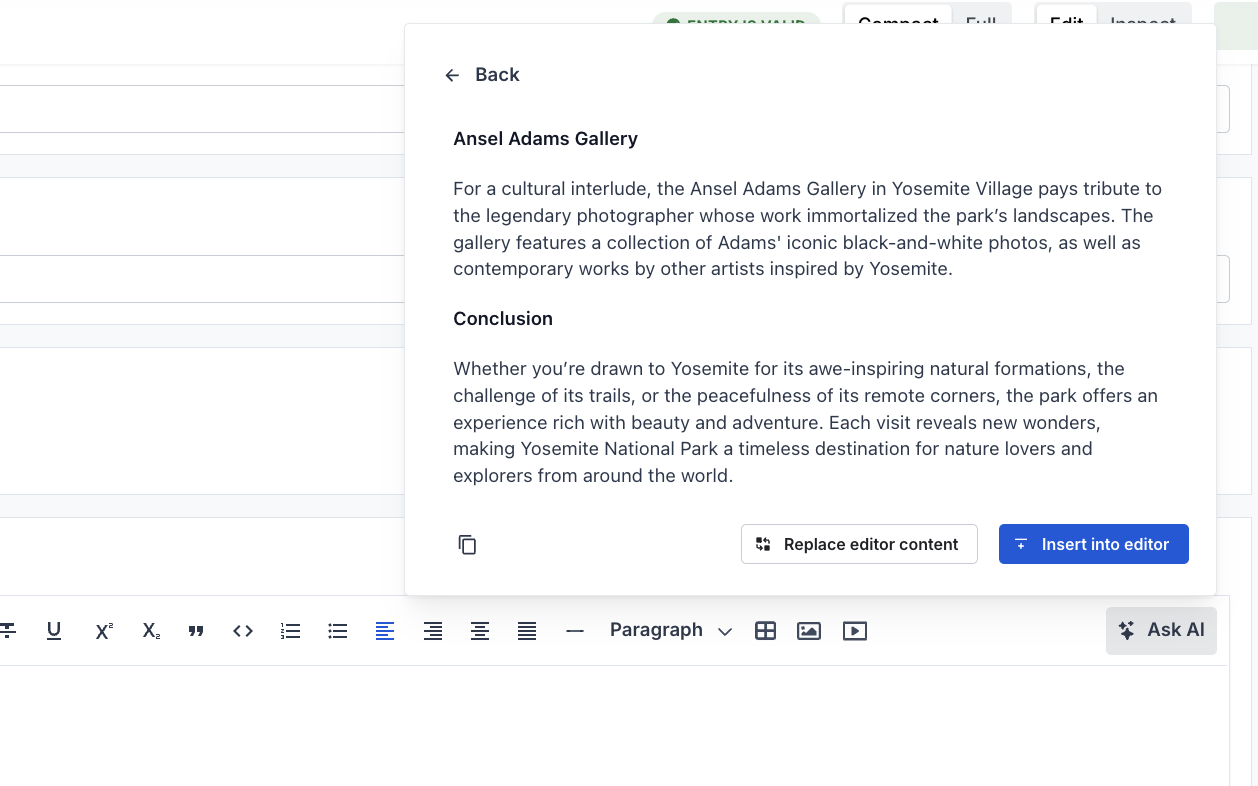Insert a table
1258x786 pixels.
coord(766,630)
